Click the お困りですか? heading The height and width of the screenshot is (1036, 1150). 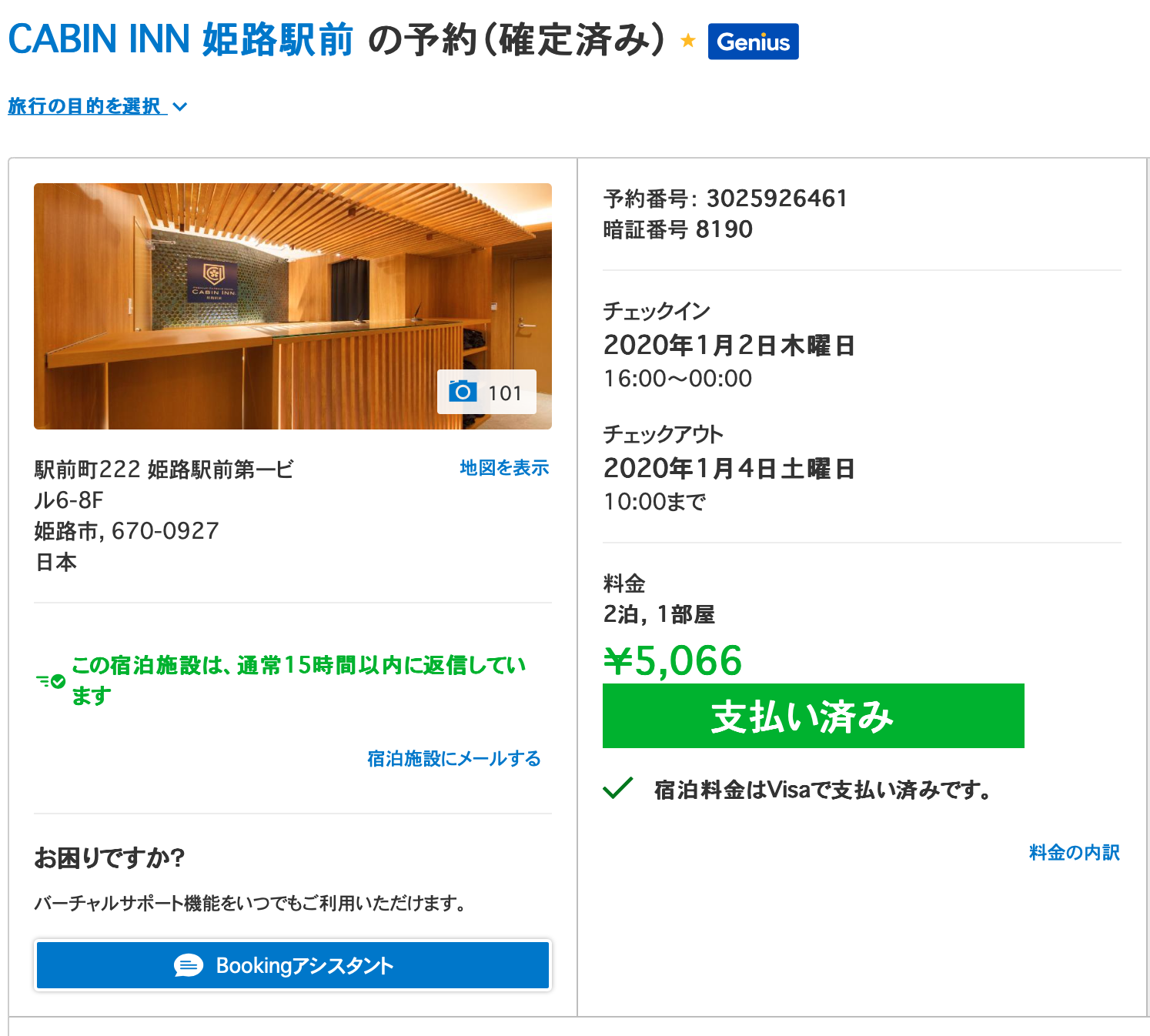pyautogui.click(x=109, y=857)
